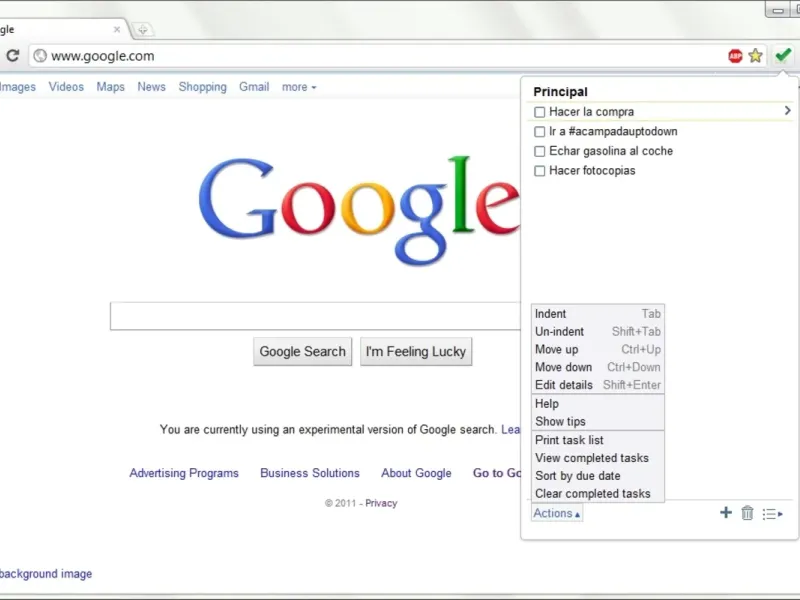This screenshot has height=600, width=800.
Task: Choose Print task list
Action: [x=597, y=440]
